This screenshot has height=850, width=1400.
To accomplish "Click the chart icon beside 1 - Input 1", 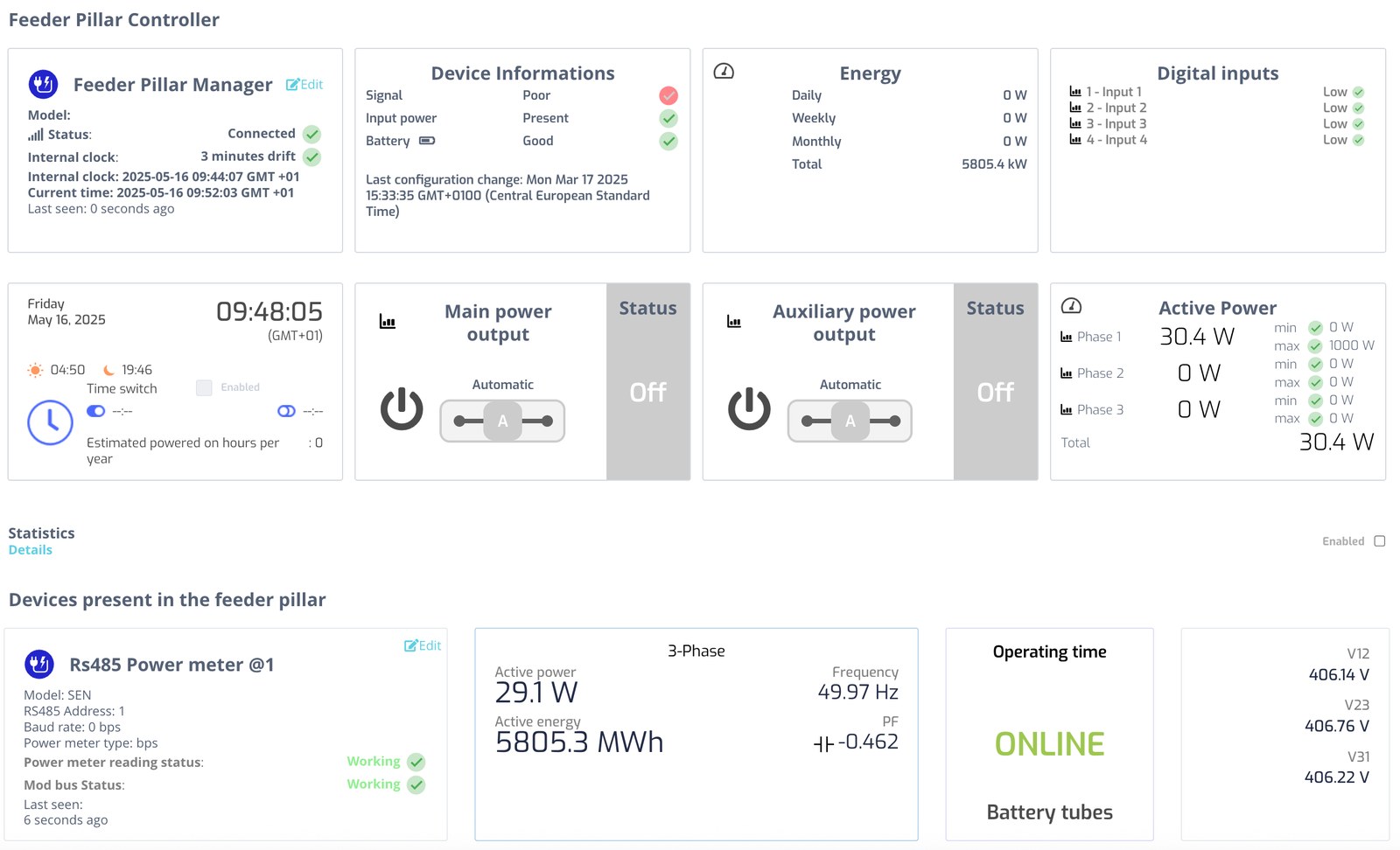I will coord(1075,92).
